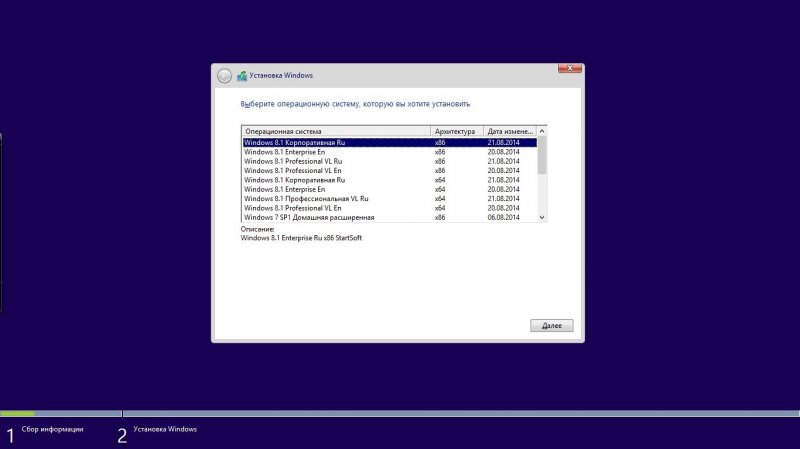The height and width of the screenshot is (449, 800).
Task: Close the Установка Windows dialog
Action: pos(569,68)
